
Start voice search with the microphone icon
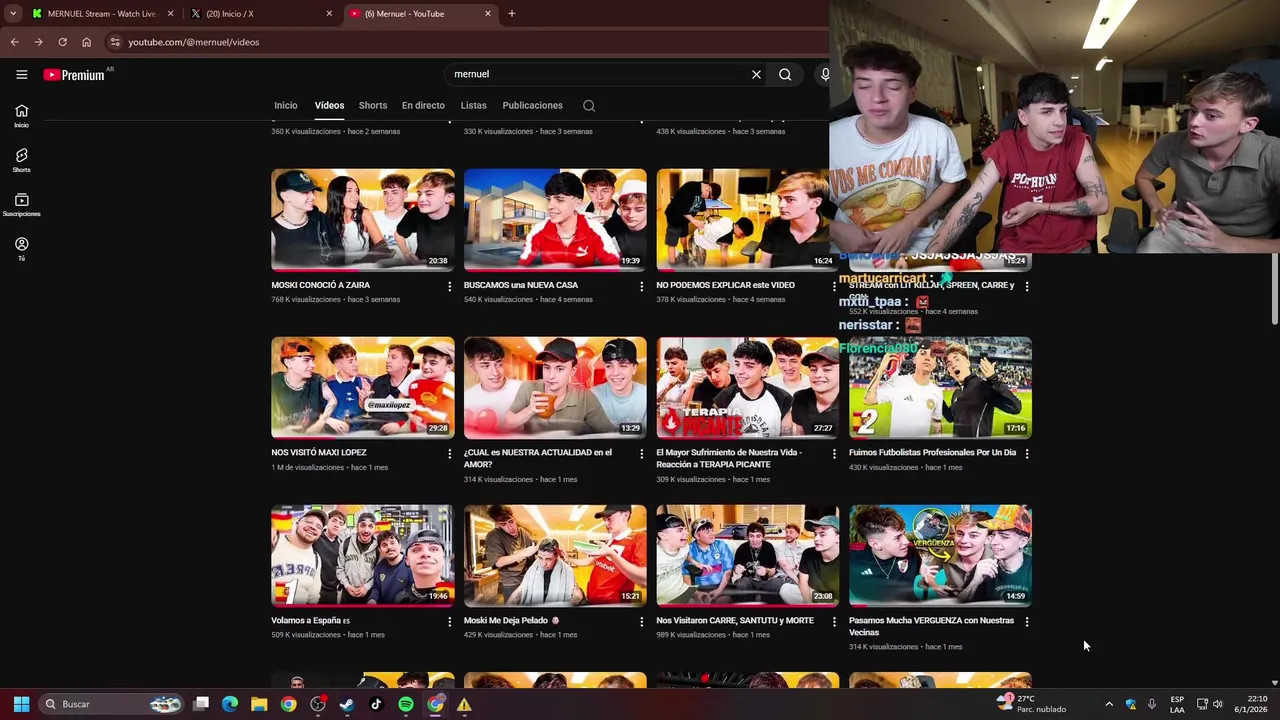pyautogui.click(x=824, y=74)
